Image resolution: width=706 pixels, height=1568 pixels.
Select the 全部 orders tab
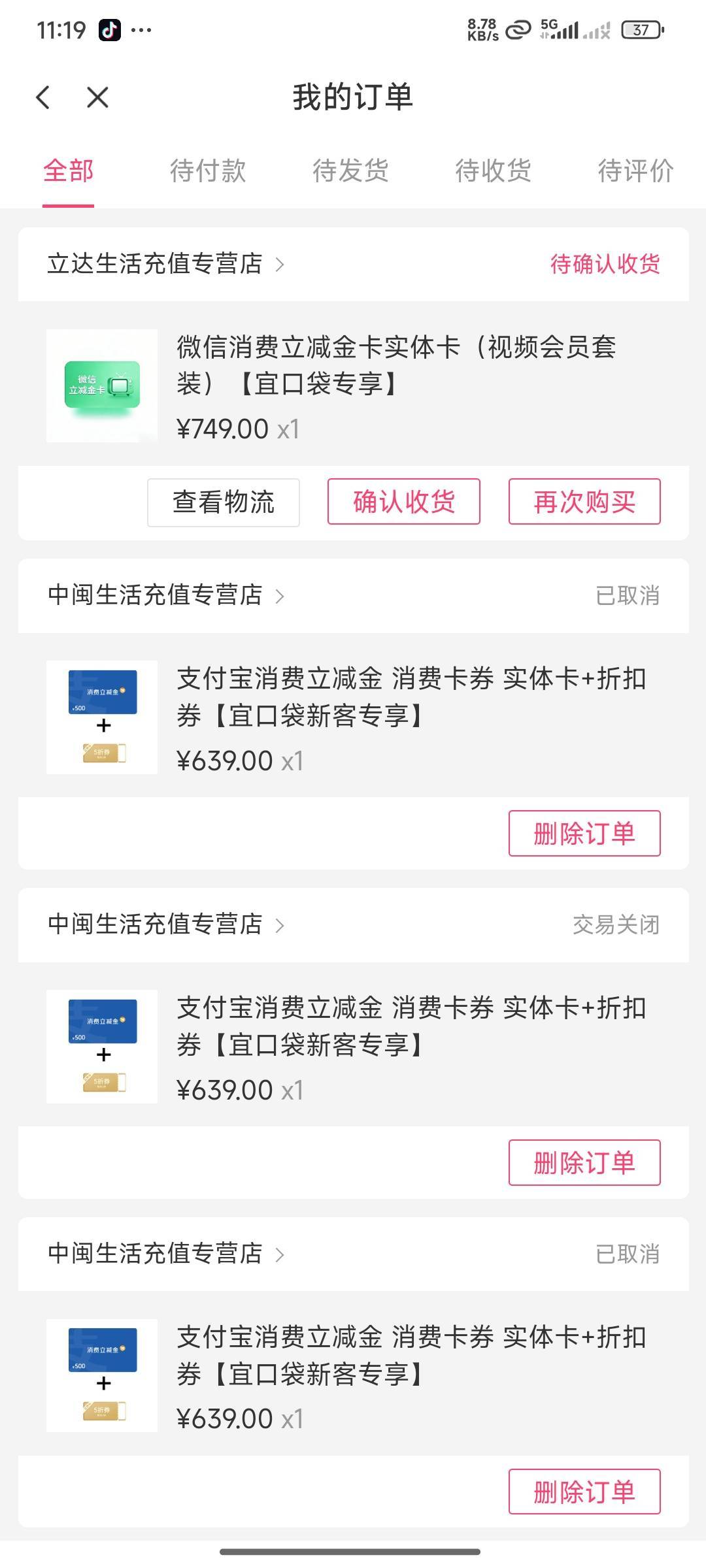point(69,171)
